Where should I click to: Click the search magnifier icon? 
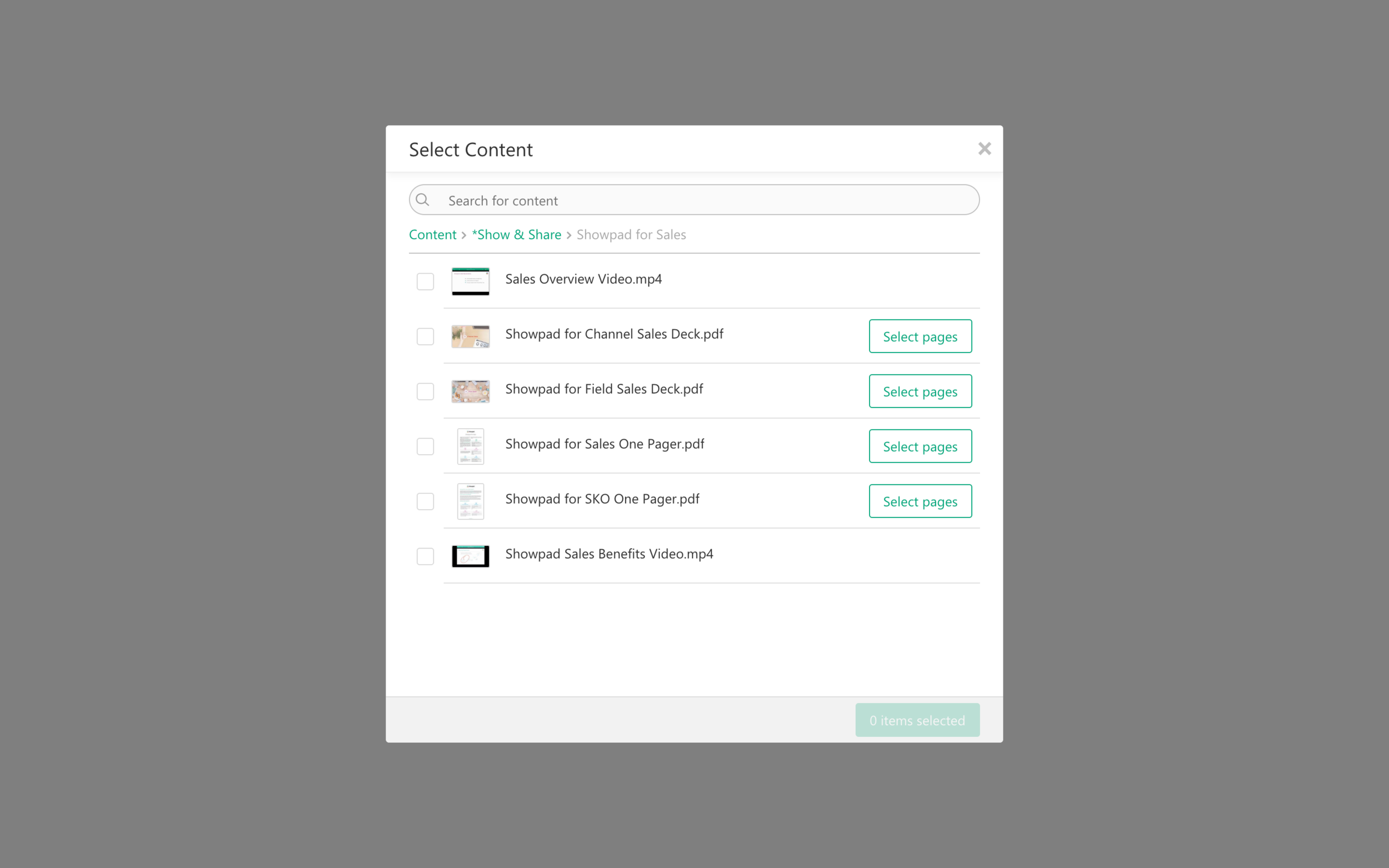coord(423,200)
